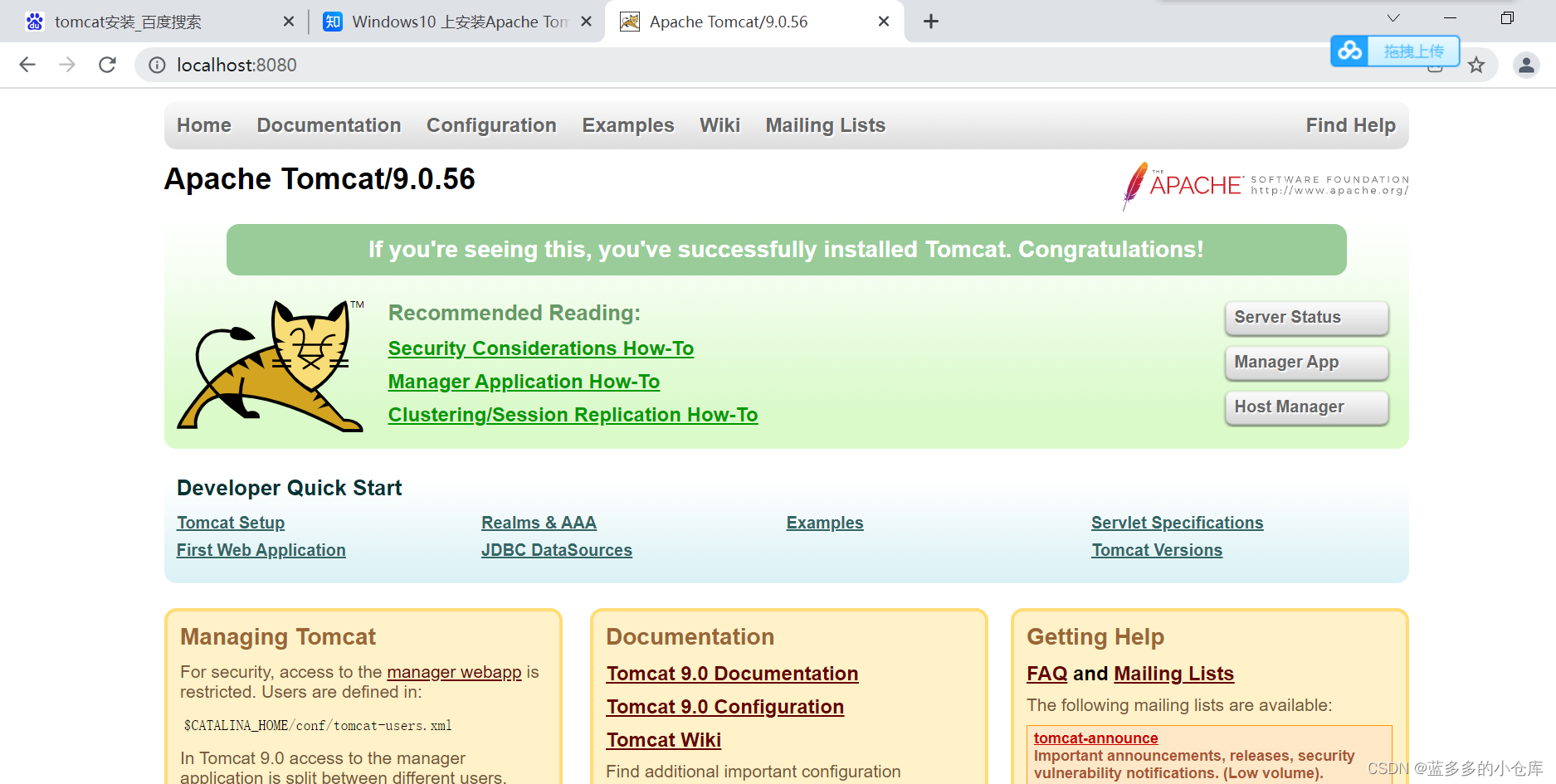Click Find Help in the navigation bar
Viewport: 1556px width, 784px height.
click(1351, 125)
